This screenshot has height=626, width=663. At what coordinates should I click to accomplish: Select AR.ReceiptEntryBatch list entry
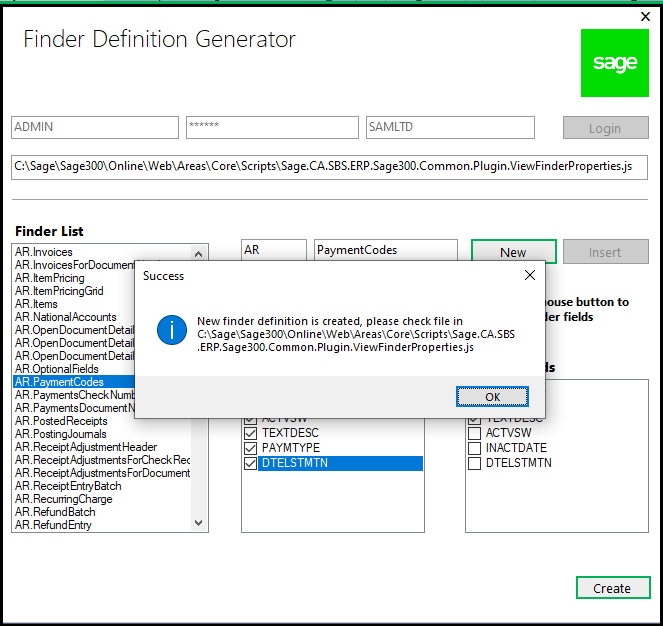[68, 486]
